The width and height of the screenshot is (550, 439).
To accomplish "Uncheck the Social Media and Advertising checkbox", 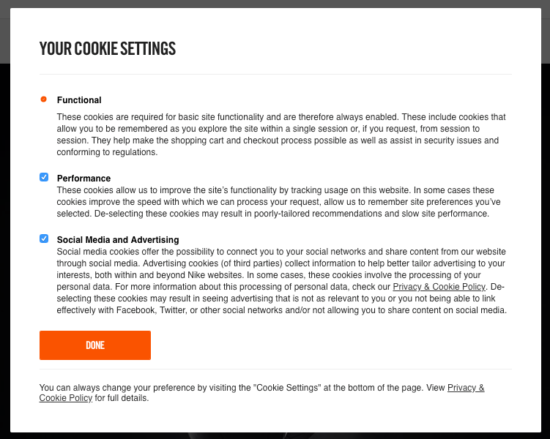I will click(44, 238).
